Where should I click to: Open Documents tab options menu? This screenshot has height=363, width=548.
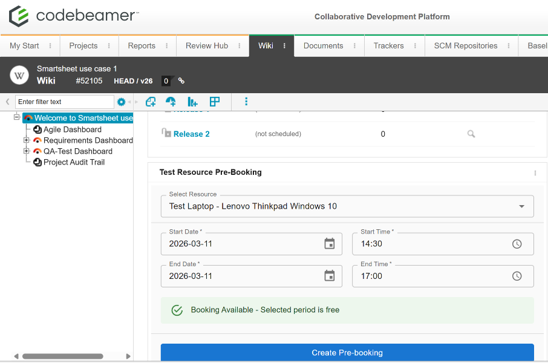[355, 46]
